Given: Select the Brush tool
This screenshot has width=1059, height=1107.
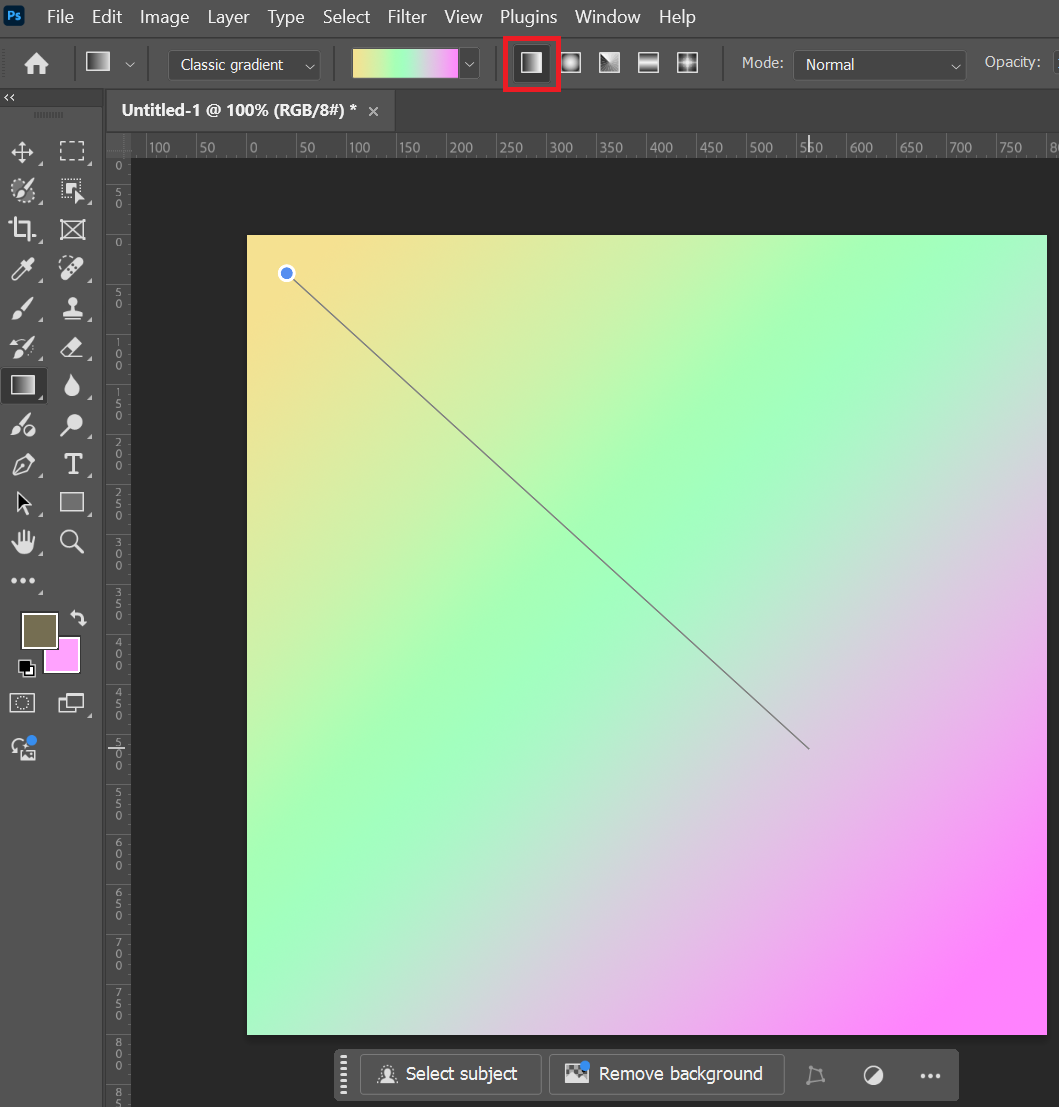Looking at the screenshot, I should pos(23,309).
